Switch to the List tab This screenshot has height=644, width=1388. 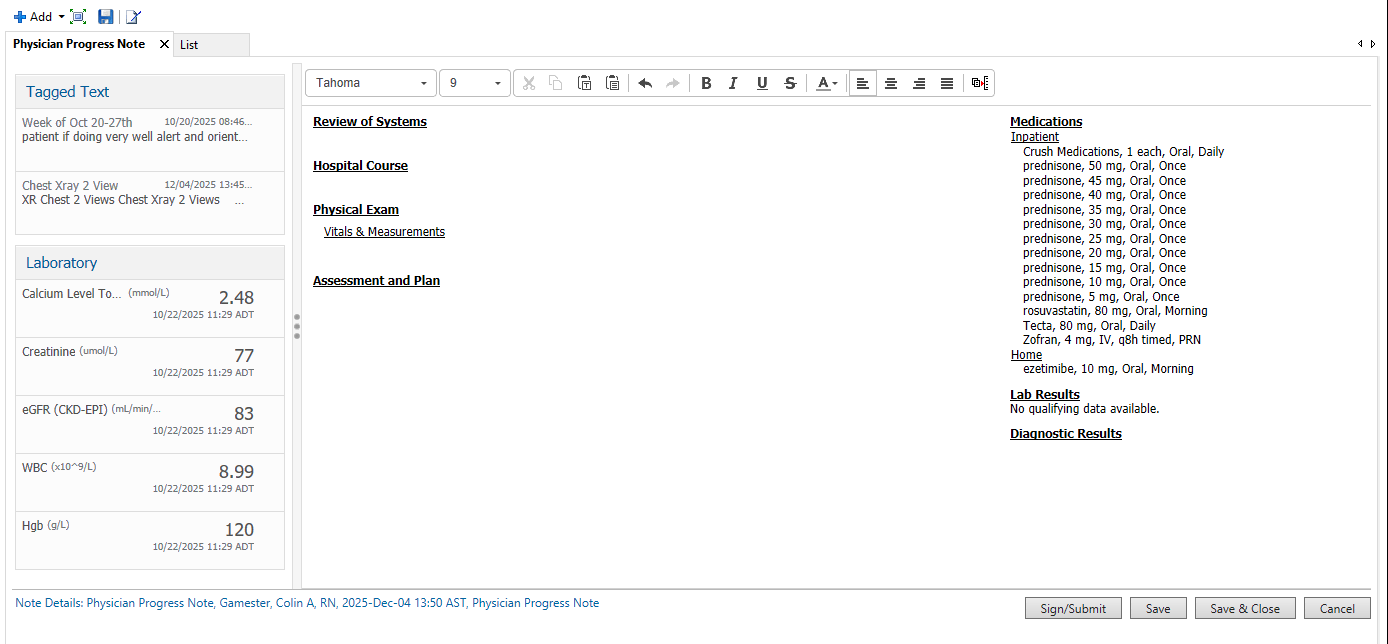pos(189,45)
